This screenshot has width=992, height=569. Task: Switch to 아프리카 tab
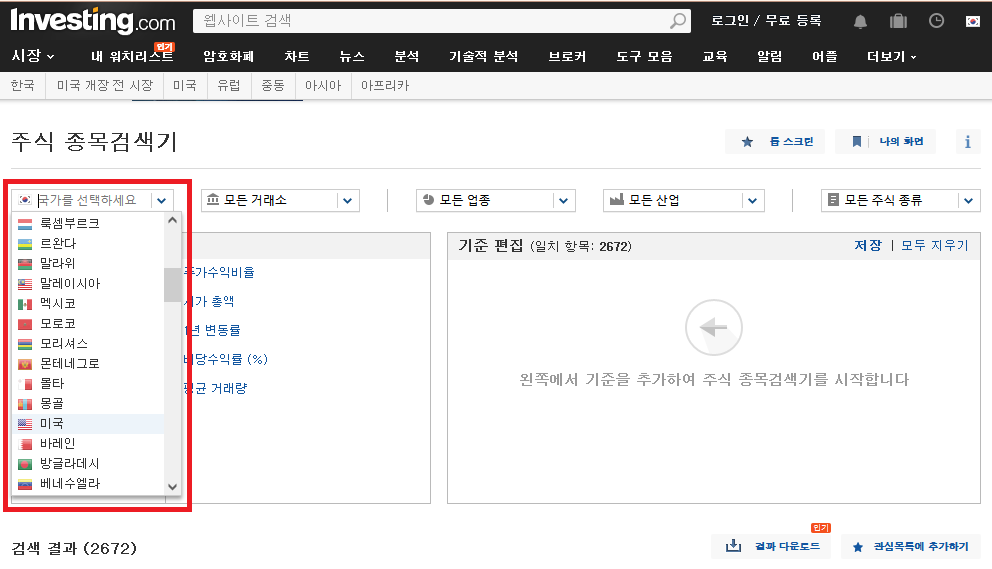(x=385, y=85)
